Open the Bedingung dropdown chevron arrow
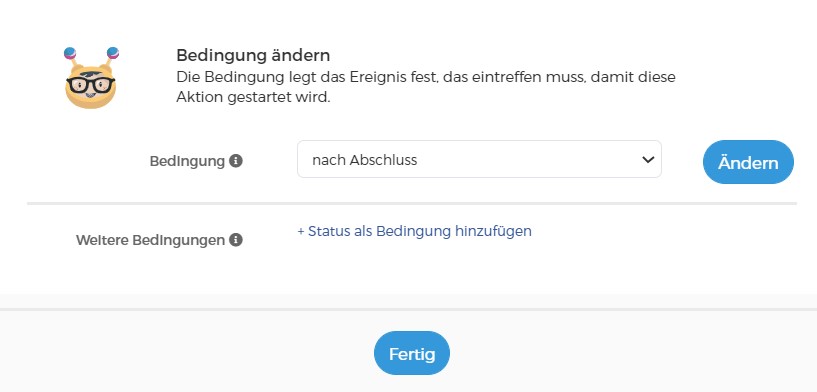The image size is (817, 392). pos(648,160)
